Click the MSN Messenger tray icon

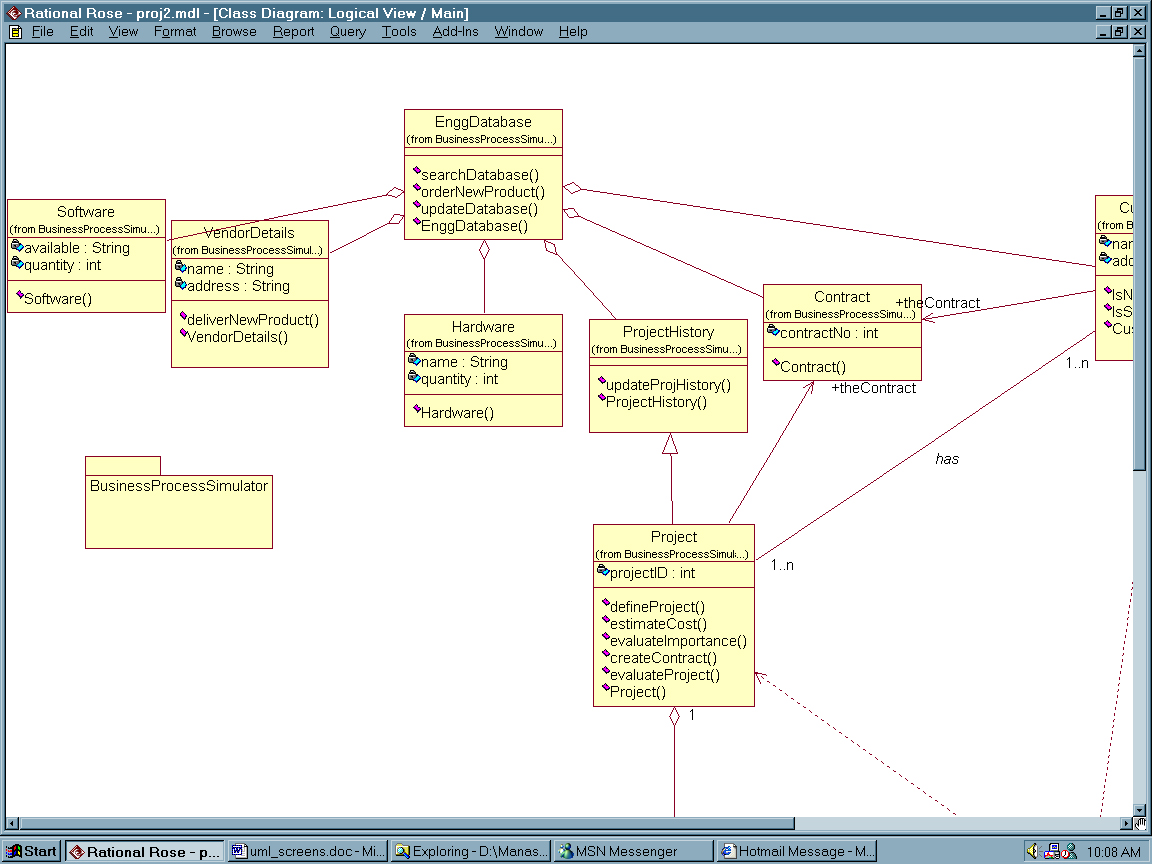coord(1070,851)
